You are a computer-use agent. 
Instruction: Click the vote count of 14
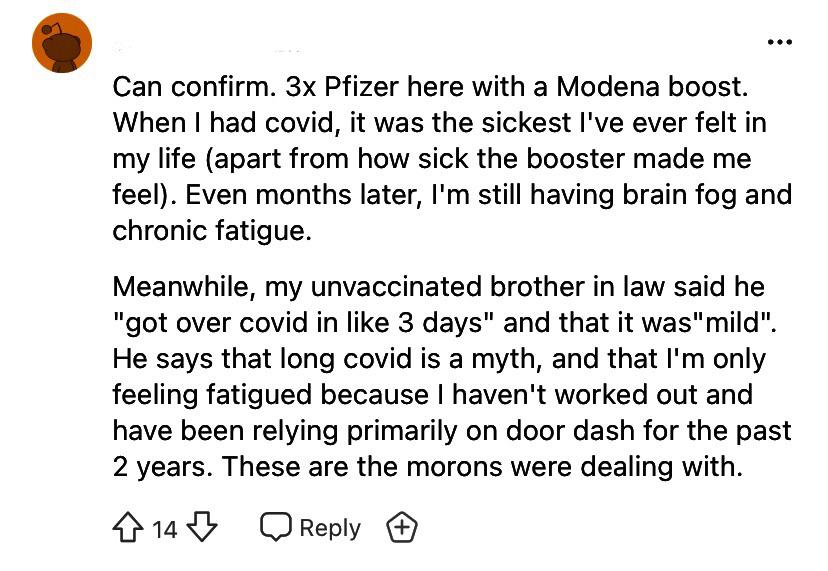click(x=165, y=528)
